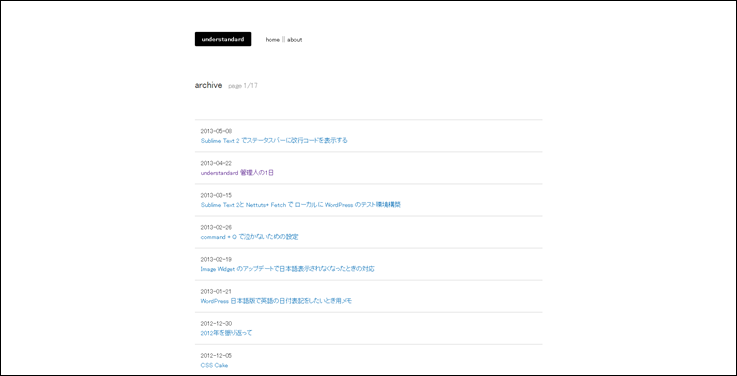The image size is (737, 376).
Task: Open the Image Widget update post
Action: pyautogui.click(x=288, y=269)
